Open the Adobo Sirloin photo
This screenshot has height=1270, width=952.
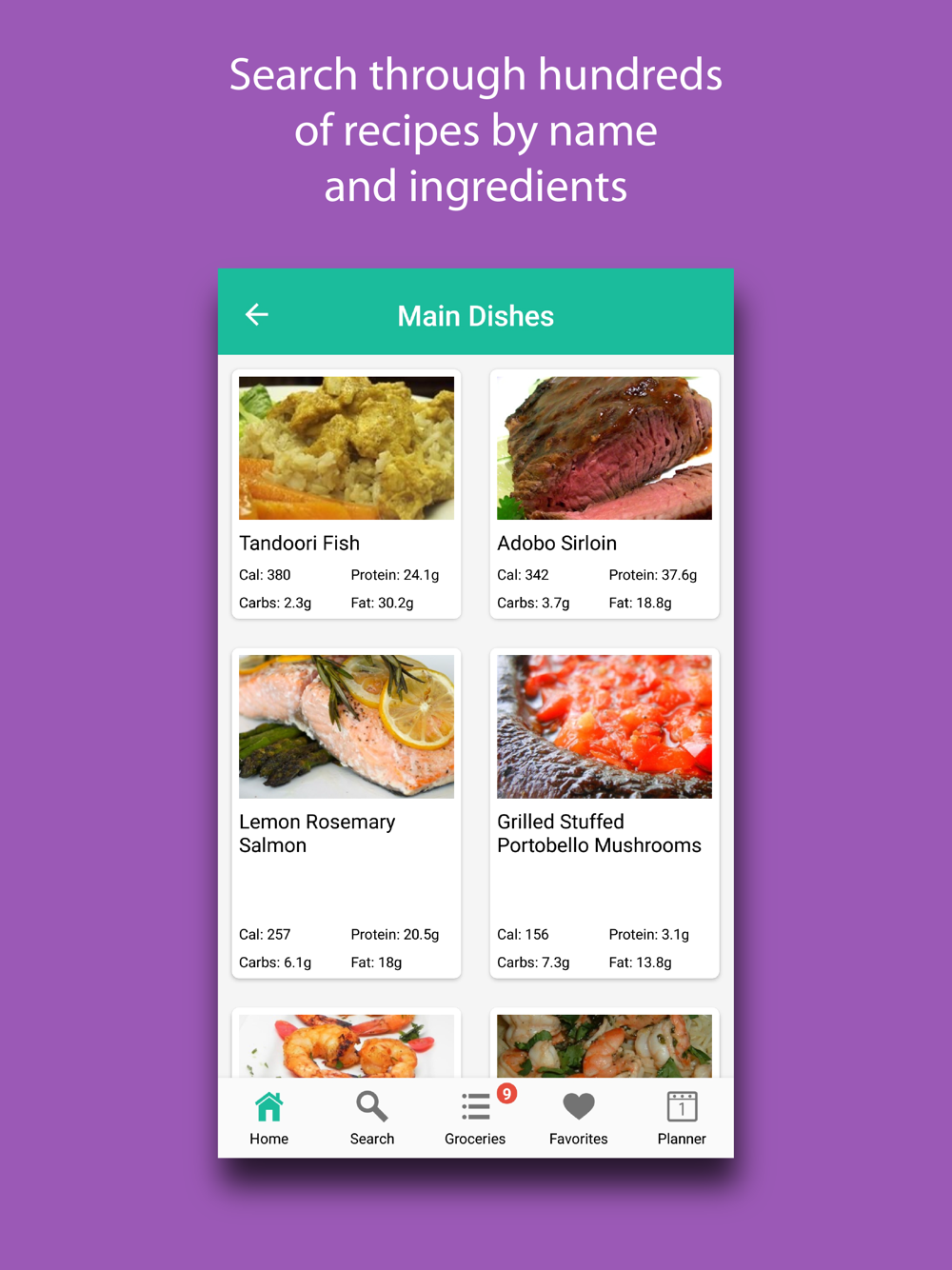(x=605, y=448)
